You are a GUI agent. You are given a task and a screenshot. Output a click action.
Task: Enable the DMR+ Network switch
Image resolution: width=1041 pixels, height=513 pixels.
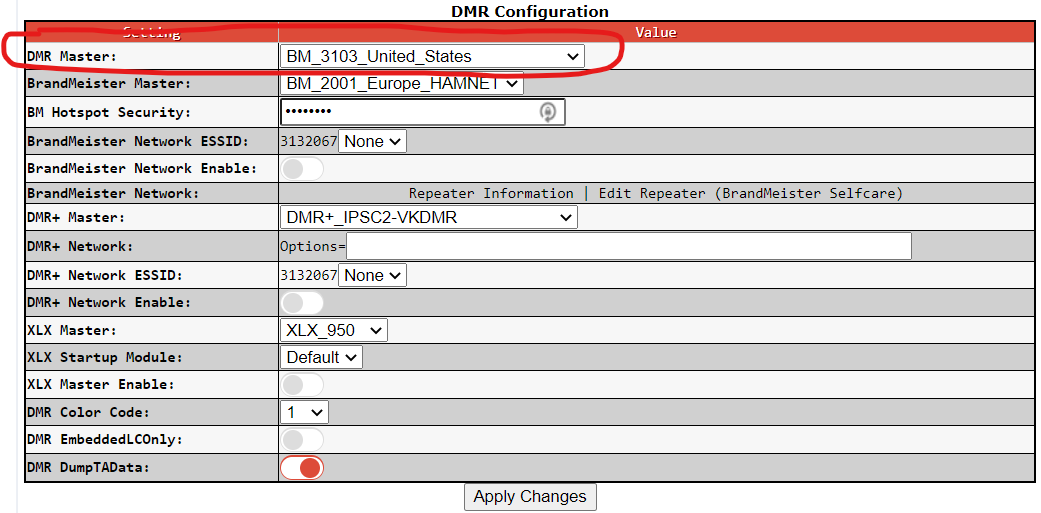[x=302, y=303]
